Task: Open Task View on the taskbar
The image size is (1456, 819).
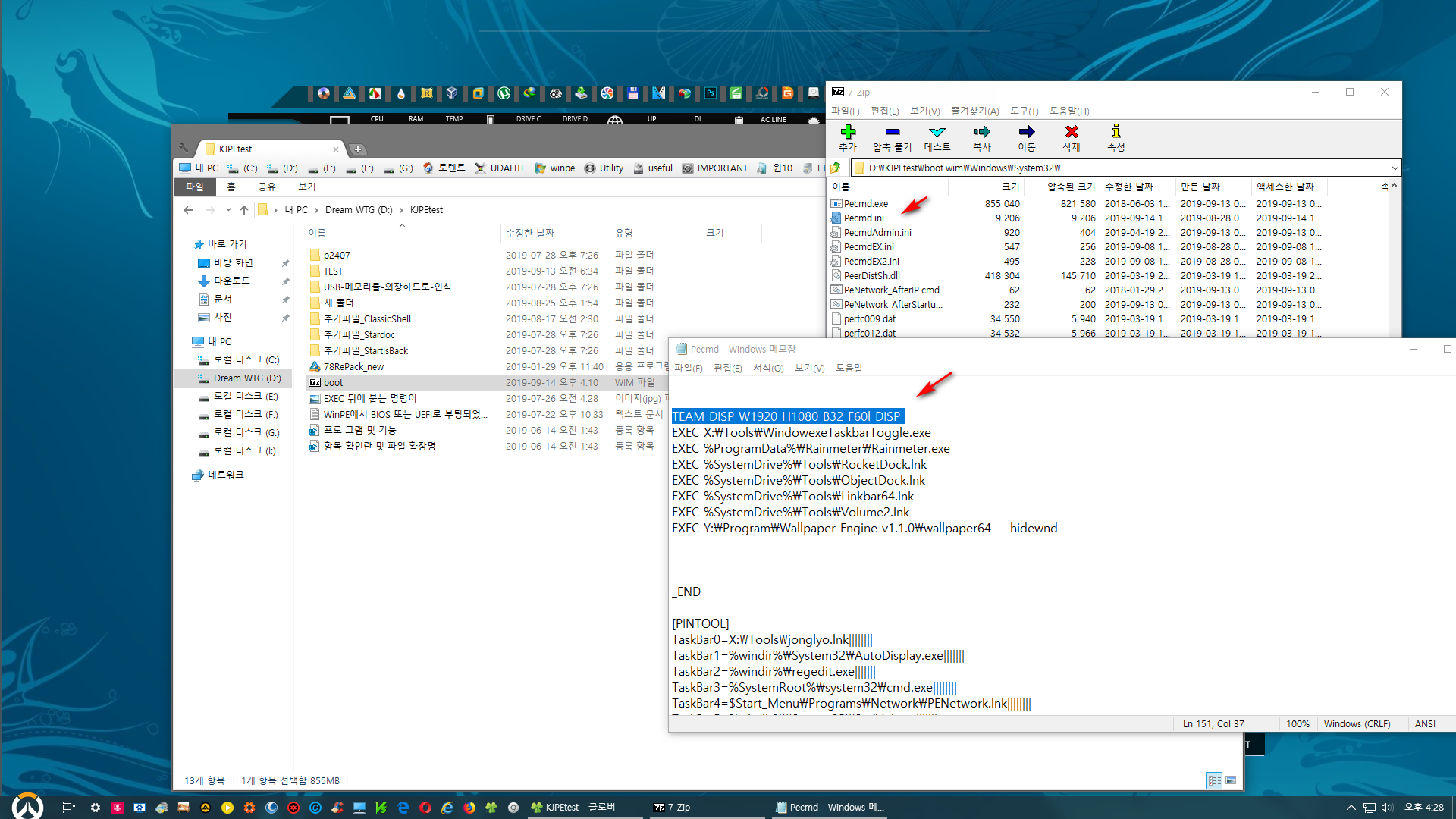Action: (x=68, y=808)
